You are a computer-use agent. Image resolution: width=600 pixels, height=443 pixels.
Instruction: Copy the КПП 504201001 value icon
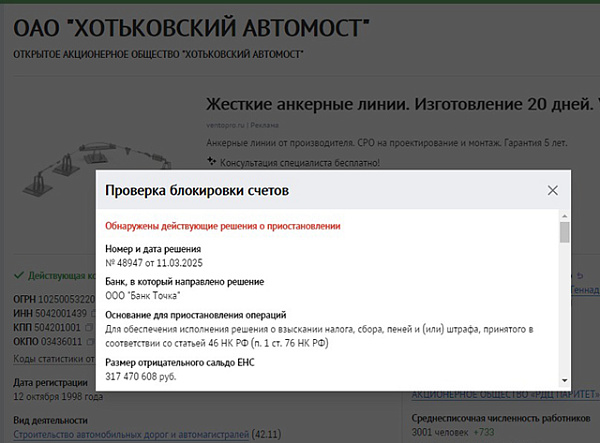(88, 327)
